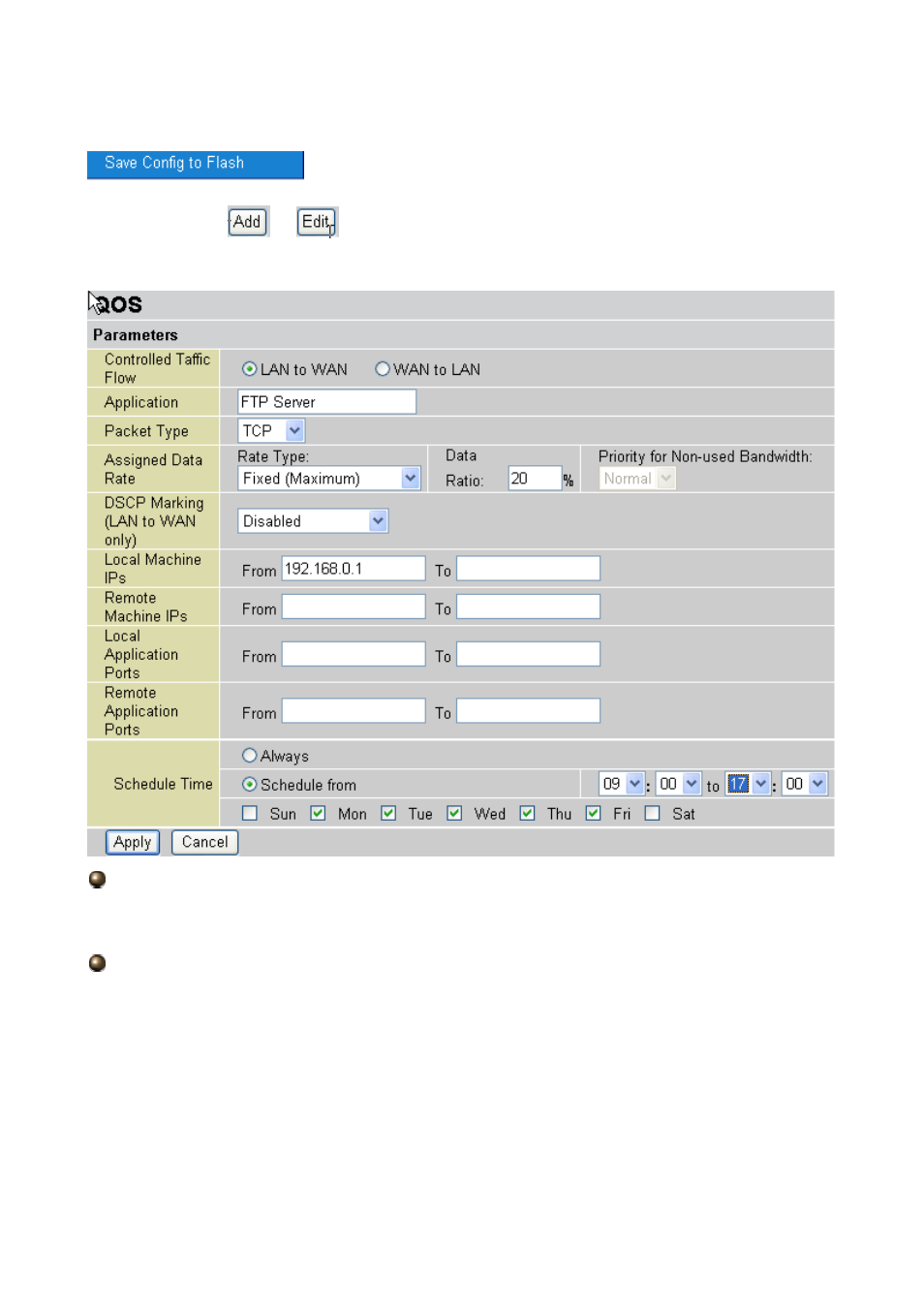
Task: Toggle the Sun checkbox
Action: point(250,814)
